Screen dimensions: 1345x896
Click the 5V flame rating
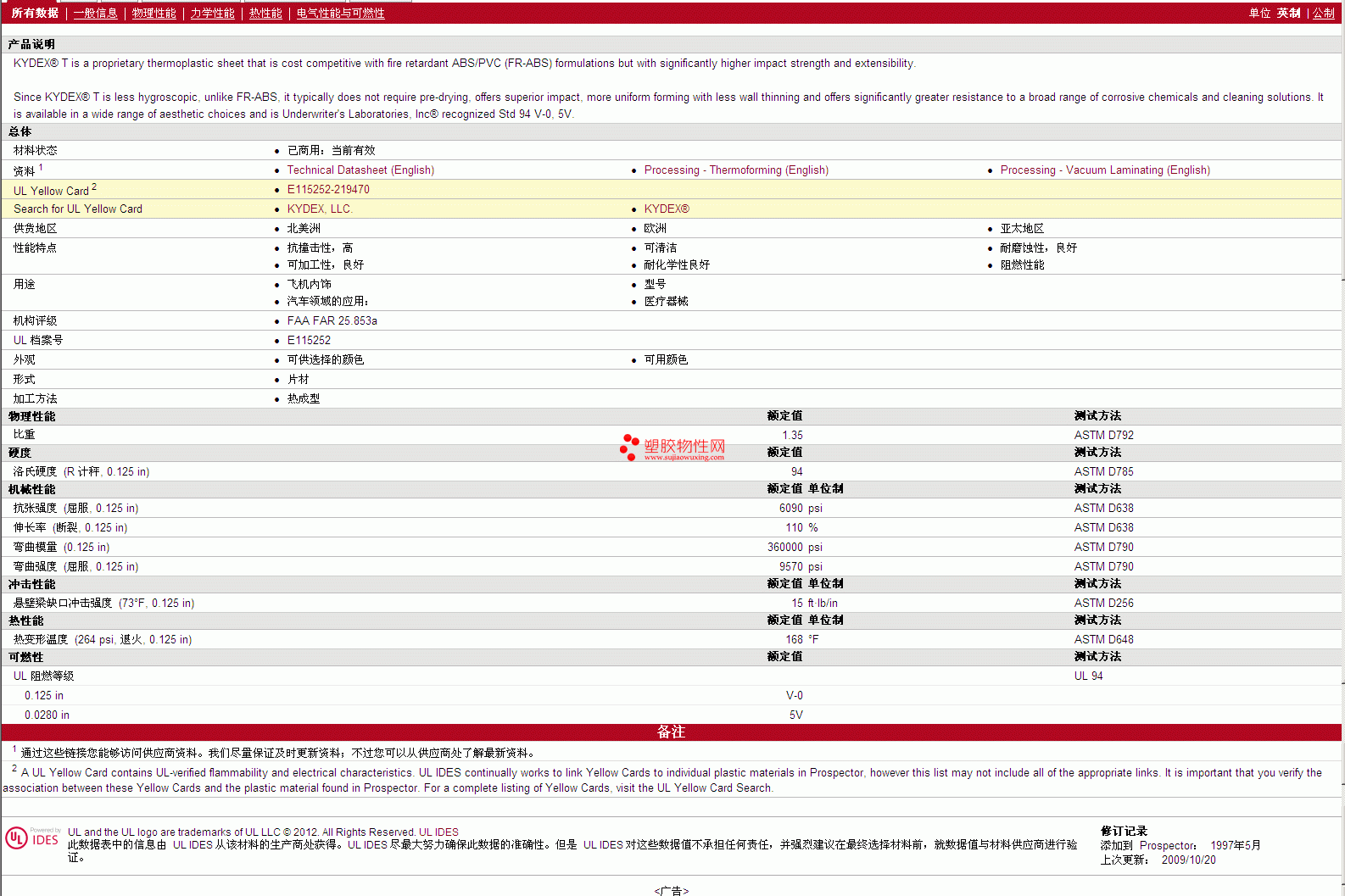796,715
